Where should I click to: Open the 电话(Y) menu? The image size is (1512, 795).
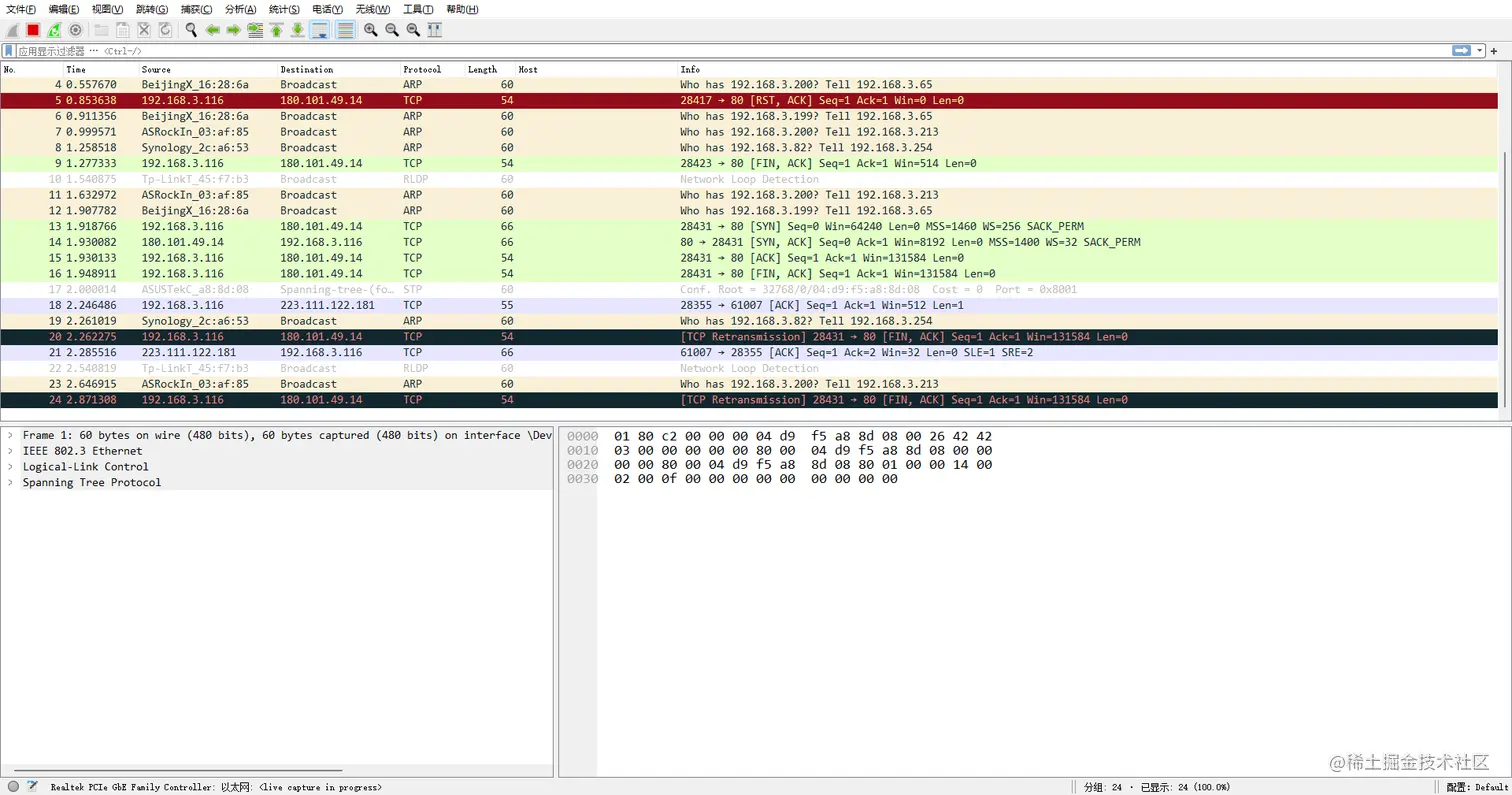(327, 9)
